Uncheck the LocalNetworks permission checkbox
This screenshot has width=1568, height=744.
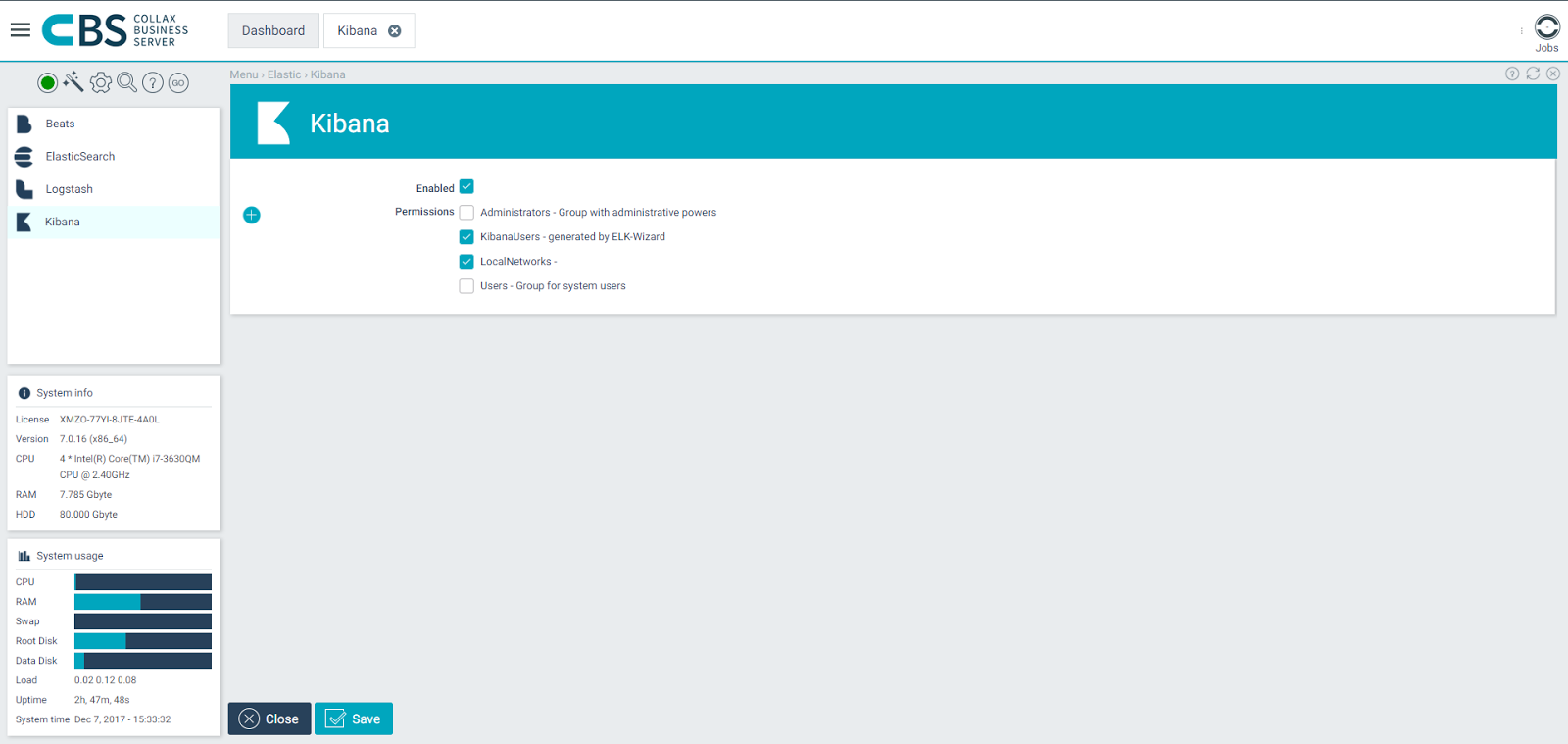[x=466, y=262]
